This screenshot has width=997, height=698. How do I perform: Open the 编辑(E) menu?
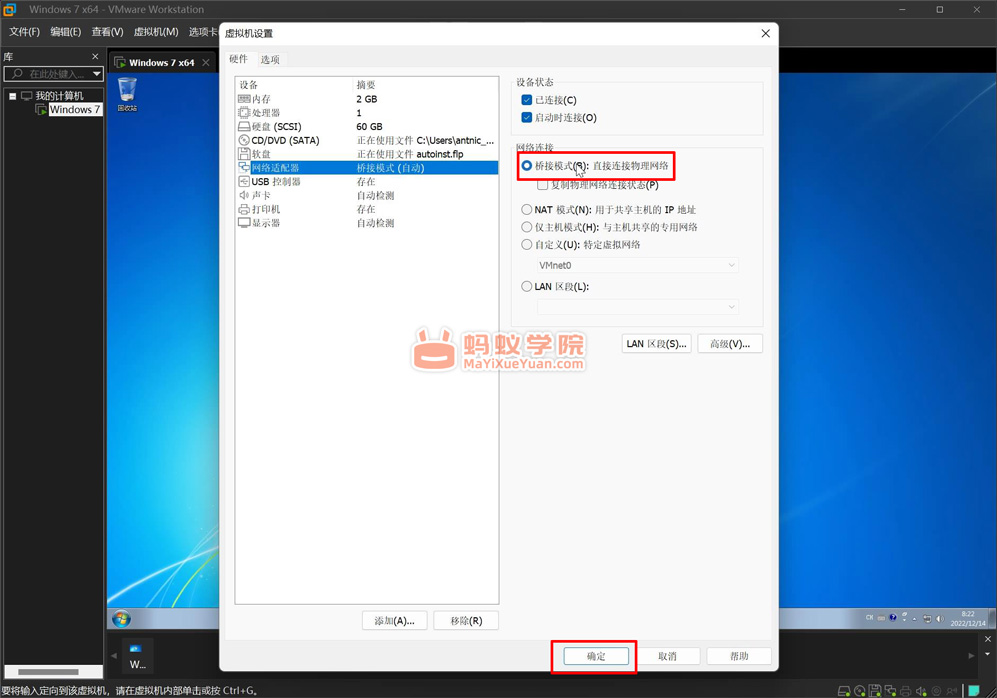click(65, 32)
